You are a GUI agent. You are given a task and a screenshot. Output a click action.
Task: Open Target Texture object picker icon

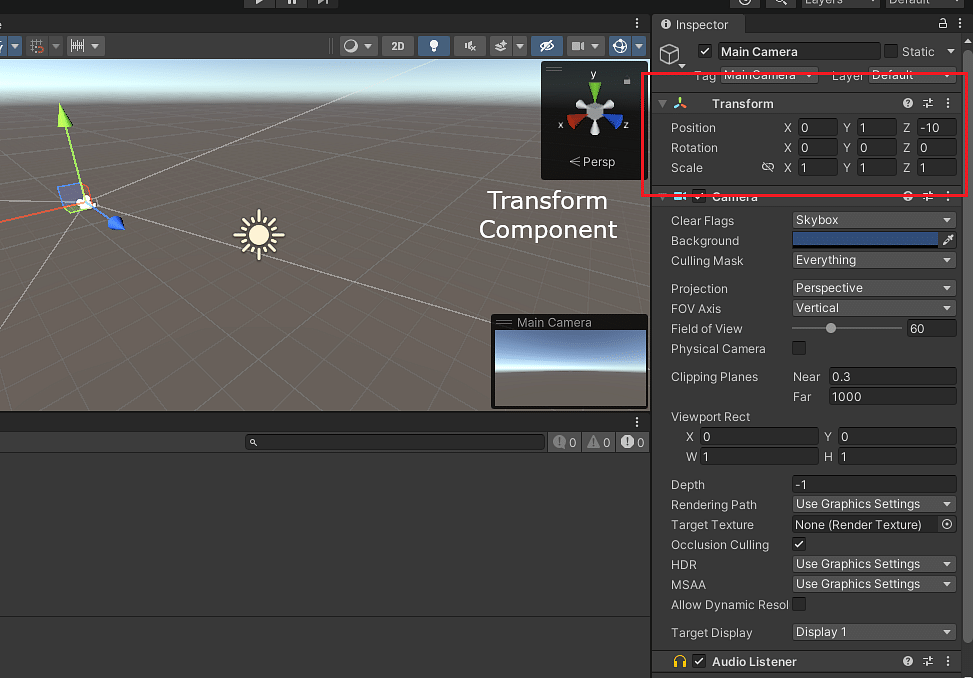click(x=947, y=524)
